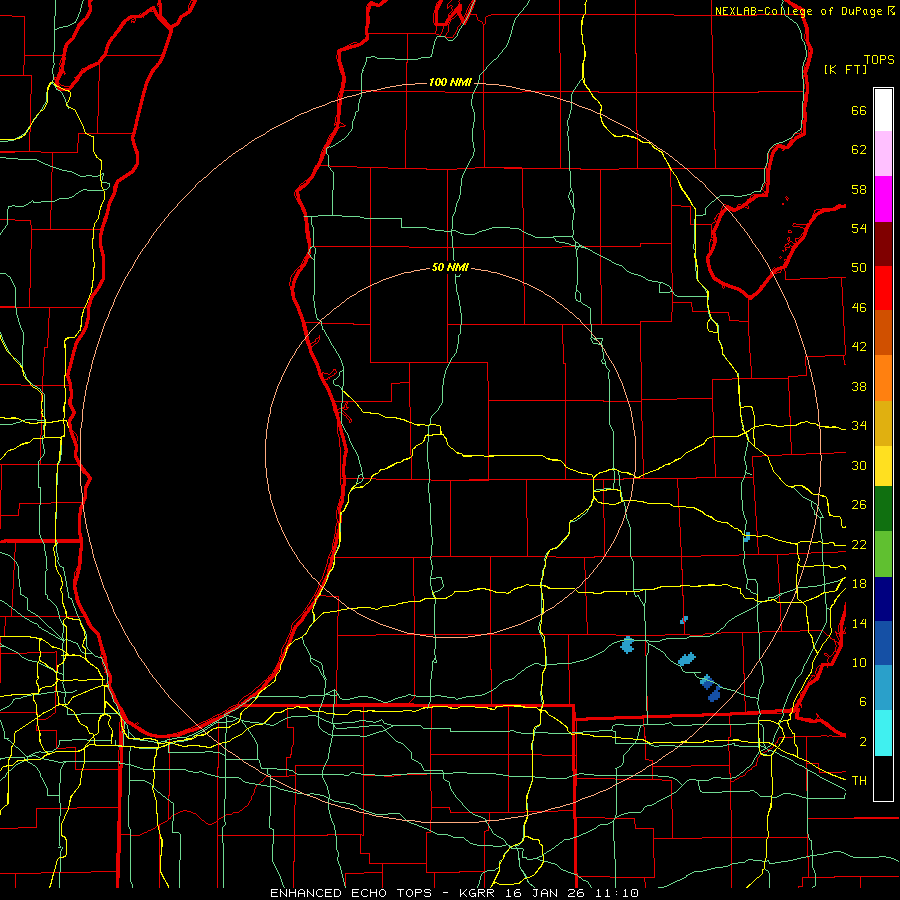The height and width of the screenshot is (900, 900).
Task: Click the bright yellow legend swatch
Action: (883, 466)
